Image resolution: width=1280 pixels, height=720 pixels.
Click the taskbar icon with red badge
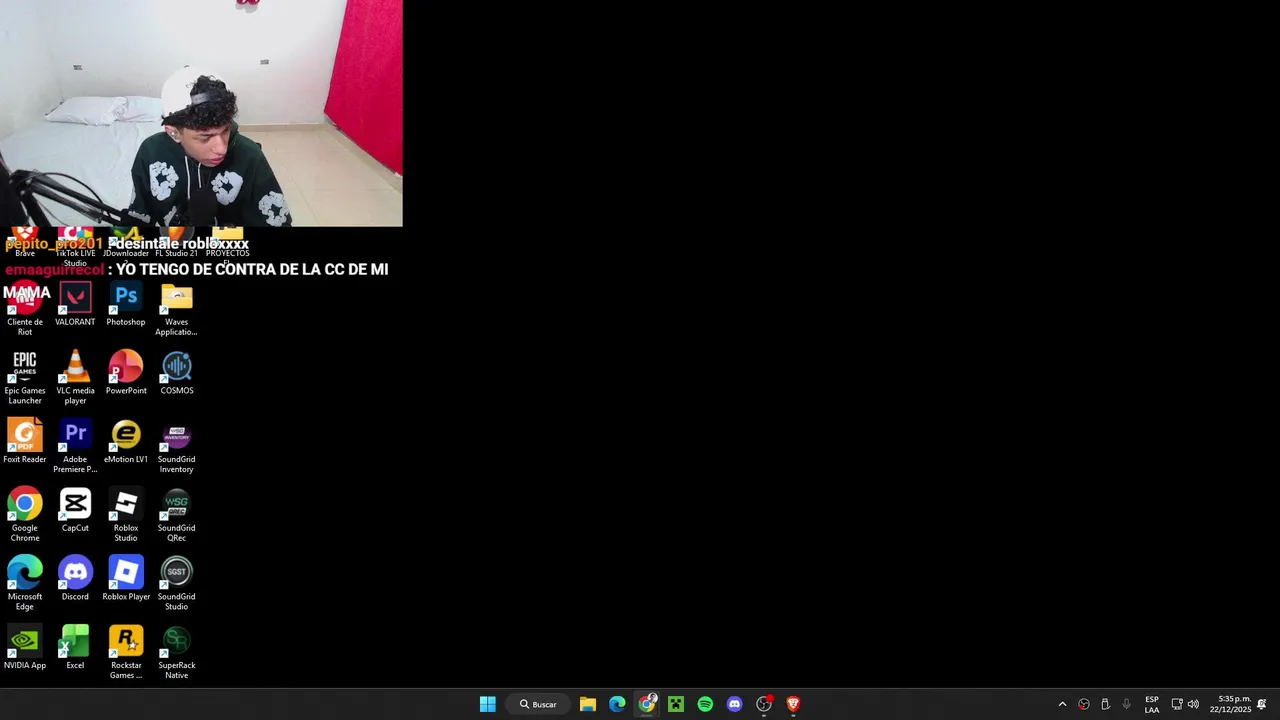click(x=764, y=704)
